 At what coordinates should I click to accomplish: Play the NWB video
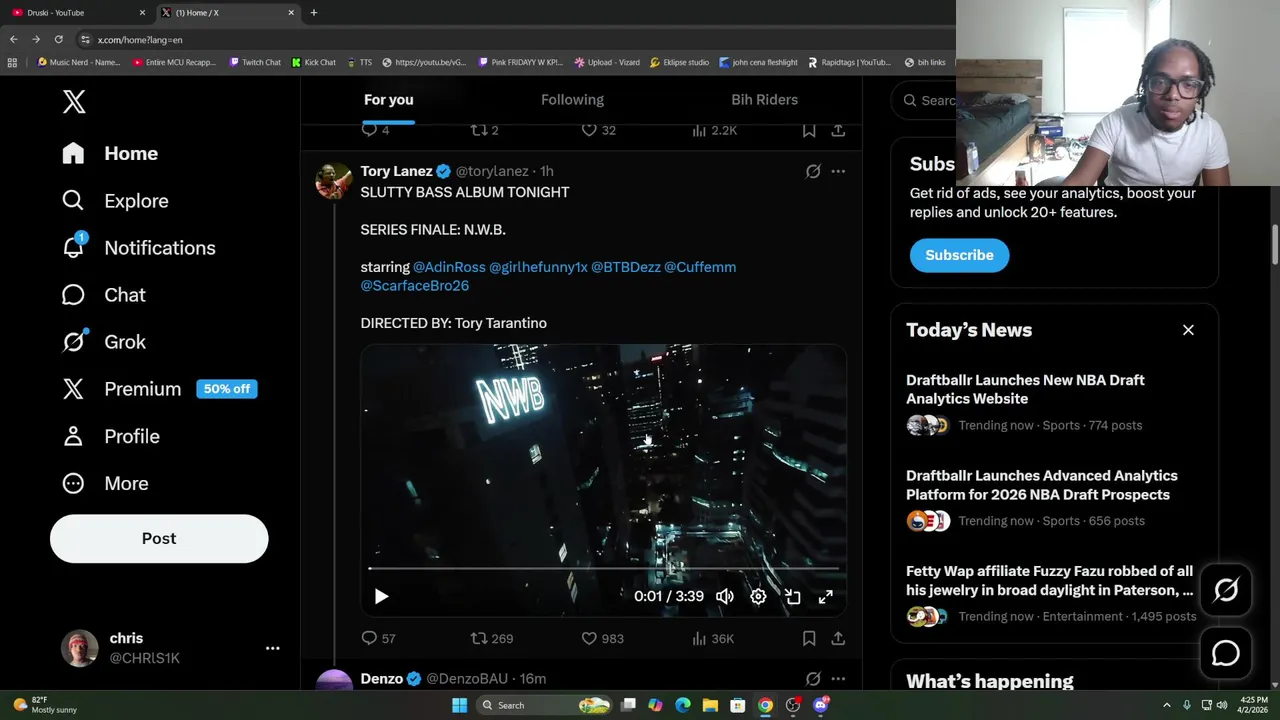[381, 596]
